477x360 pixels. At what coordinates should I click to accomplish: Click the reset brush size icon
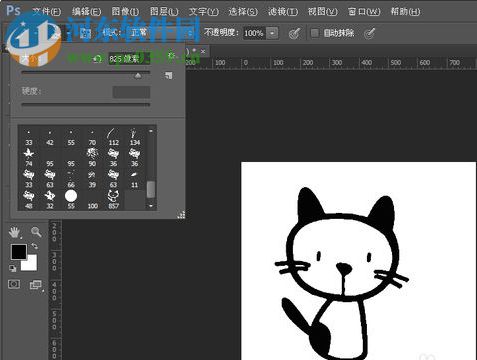pyautogui.click(x=97, y=59)
